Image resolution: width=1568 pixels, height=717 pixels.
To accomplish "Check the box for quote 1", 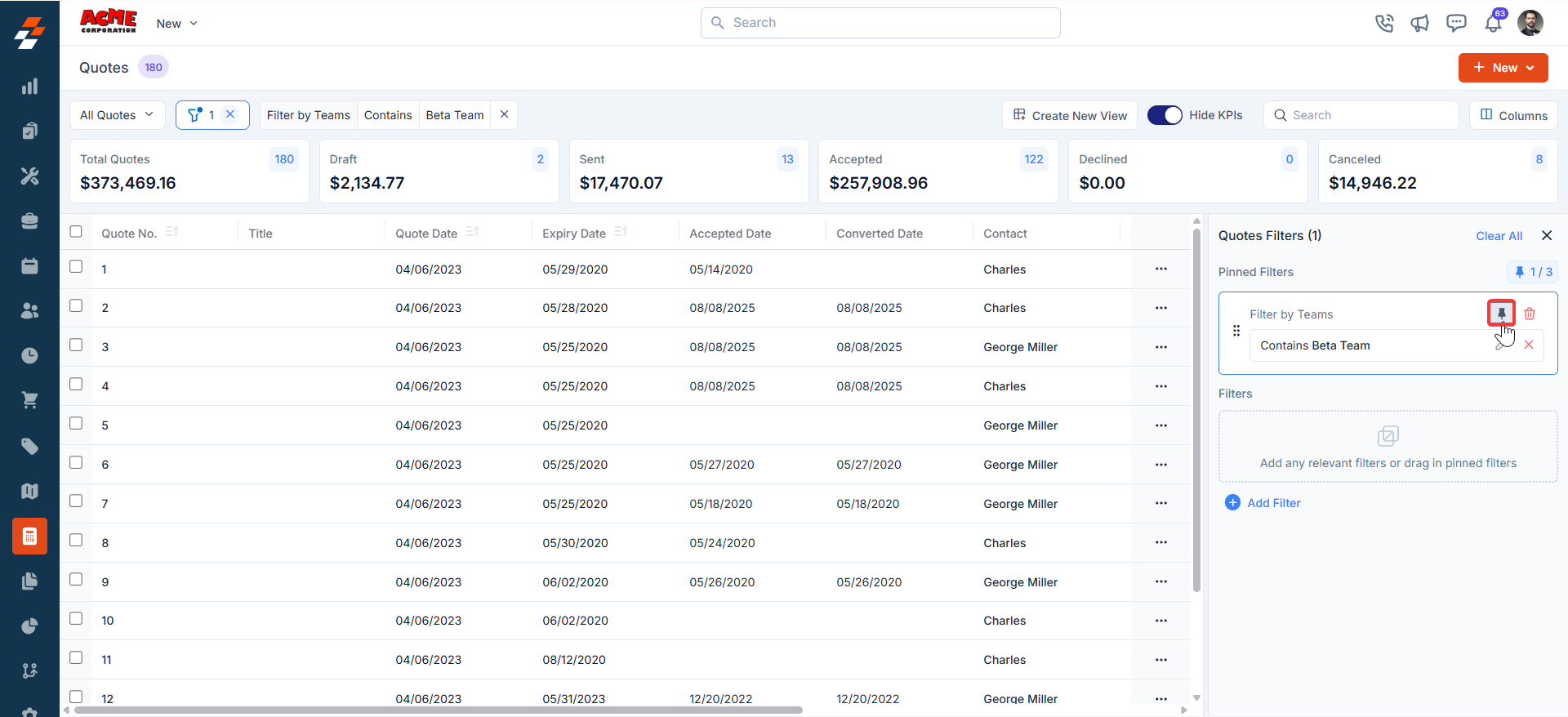I will [x=76, y=266].
